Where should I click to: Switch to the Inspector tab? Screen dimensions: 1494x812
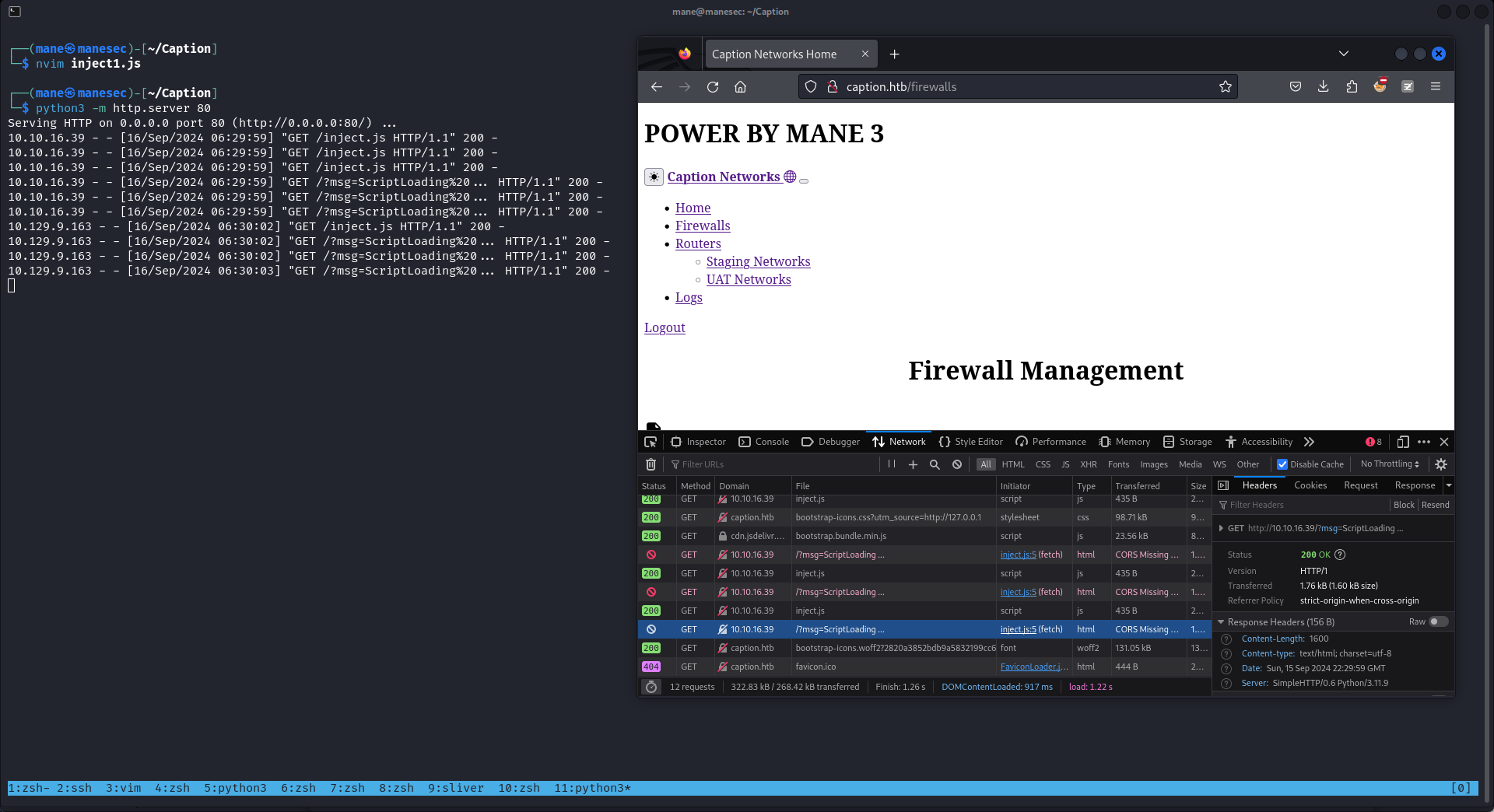click(x=698, y=442)
